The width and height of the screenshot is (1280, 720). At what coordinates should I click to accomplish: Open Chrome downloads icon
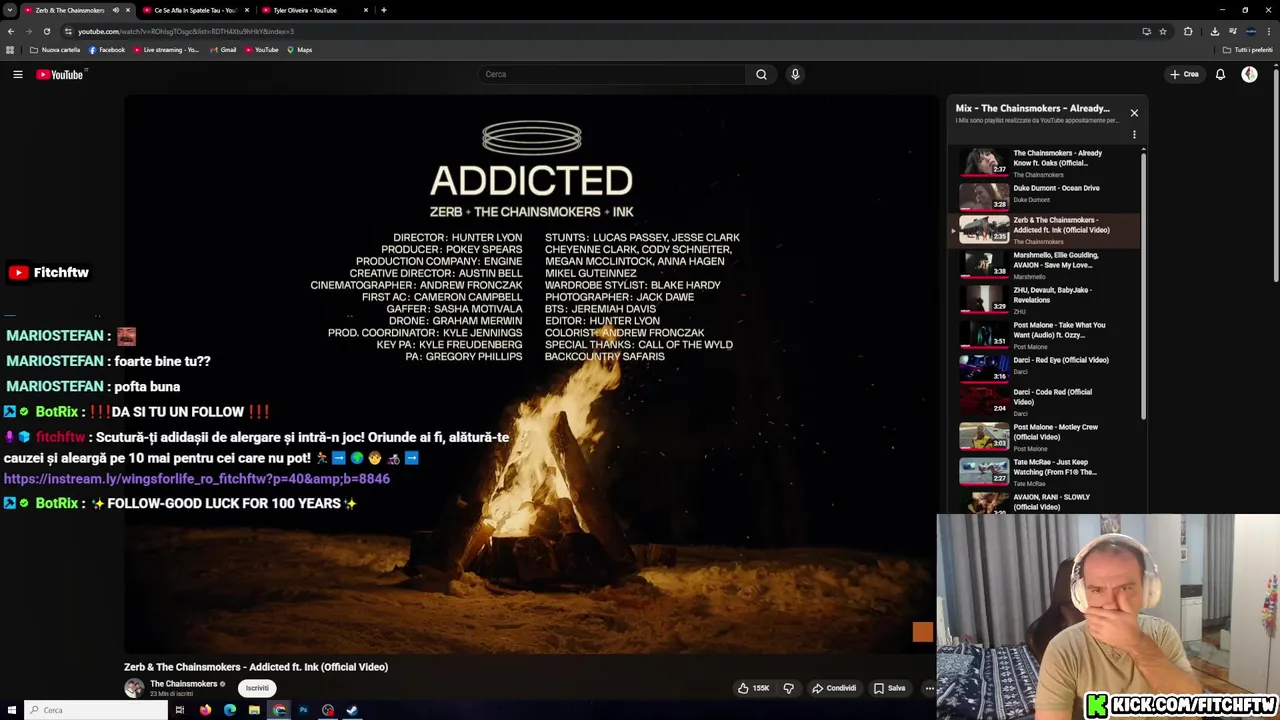(x=1214, y=31)
